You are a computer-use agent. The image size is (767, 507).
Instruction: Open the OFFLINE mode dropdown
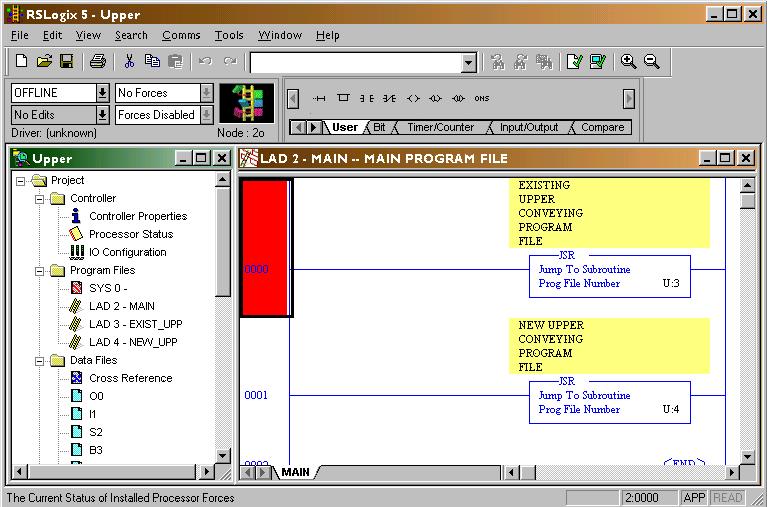click(x=102, y=93)
